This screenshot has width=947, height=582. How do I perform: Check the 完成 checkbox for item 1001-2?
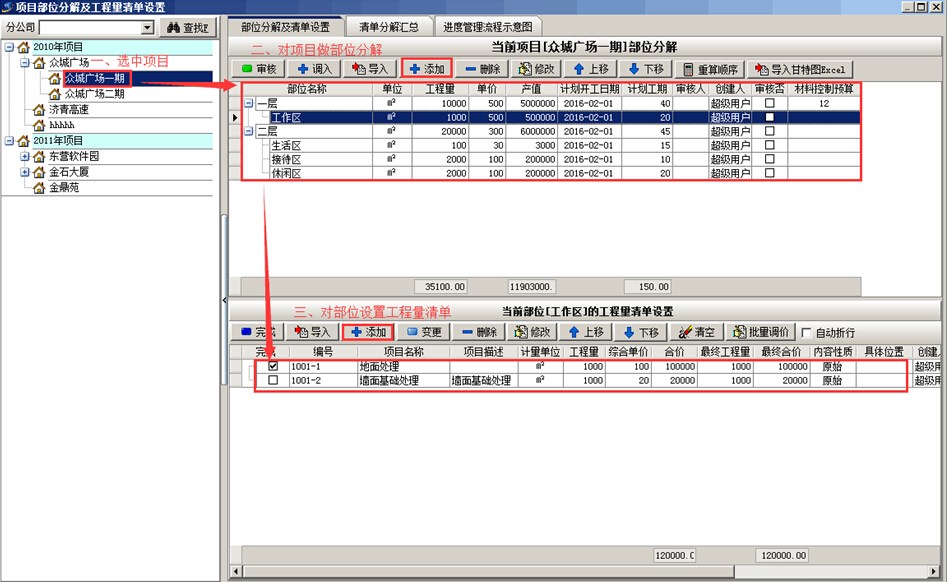click(273, 381)
